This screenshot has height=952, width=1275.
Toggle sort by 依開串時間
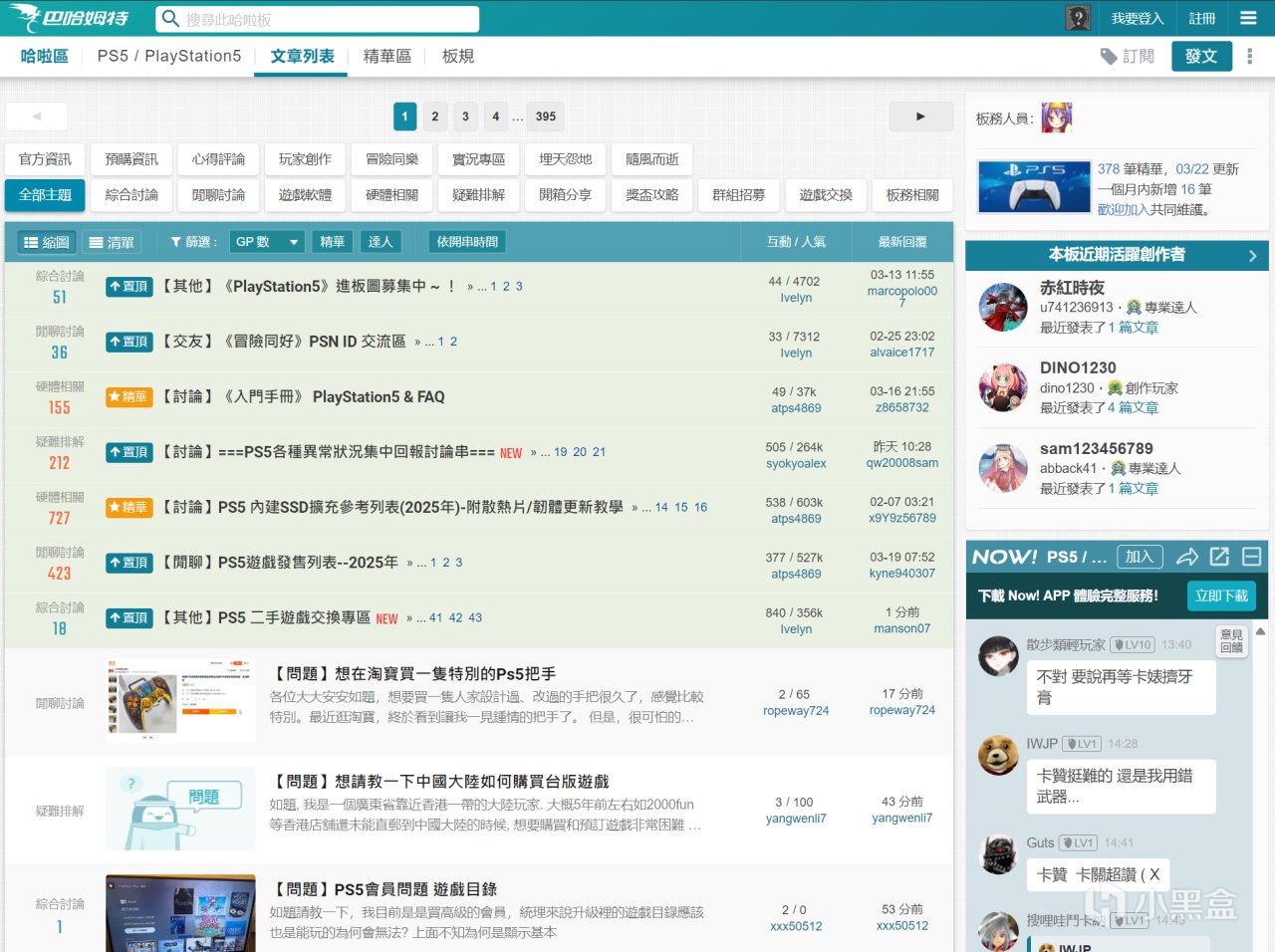[467, 242]
